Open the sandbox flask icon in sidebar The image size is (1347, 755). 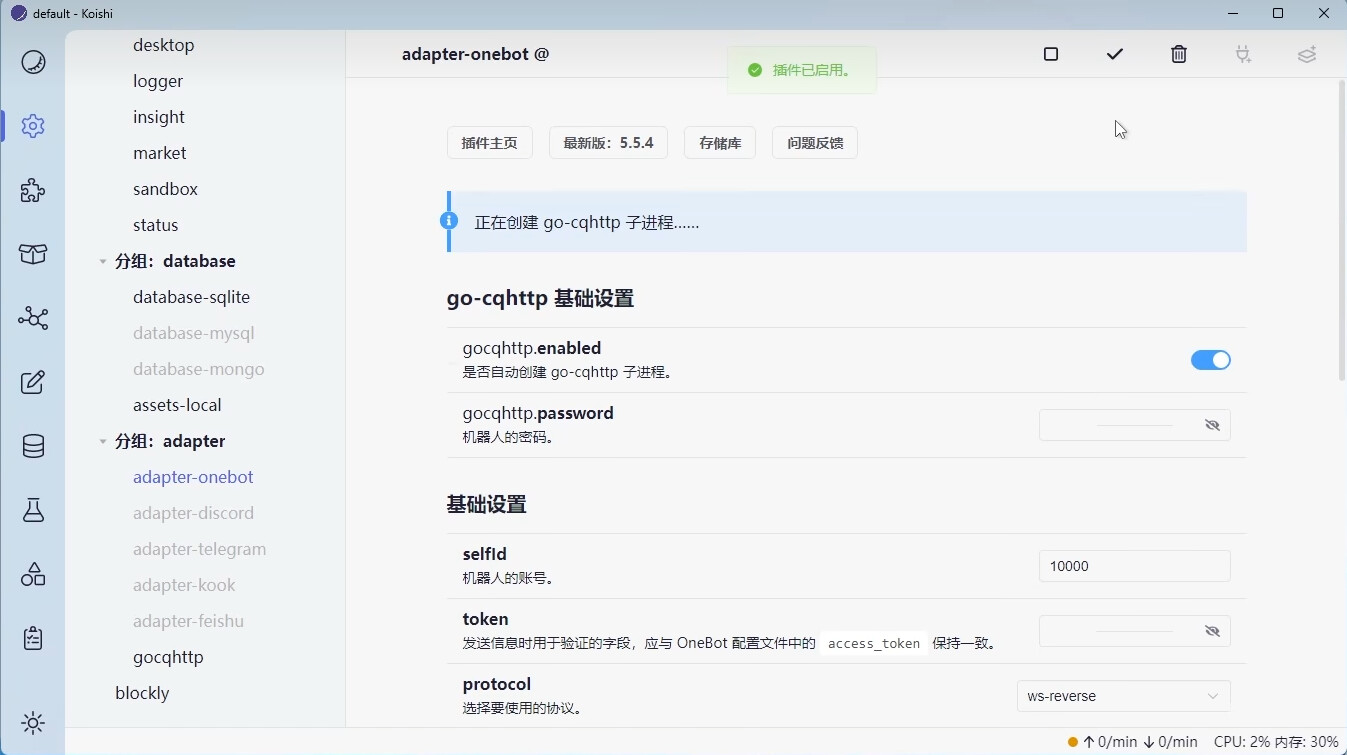(x=33, y=510)
